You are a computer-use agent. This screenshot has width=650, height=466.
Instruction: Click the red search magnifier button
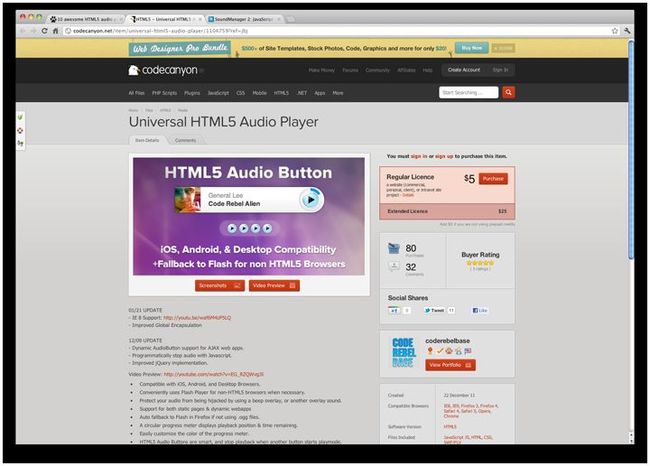click(x=508, y=92)
